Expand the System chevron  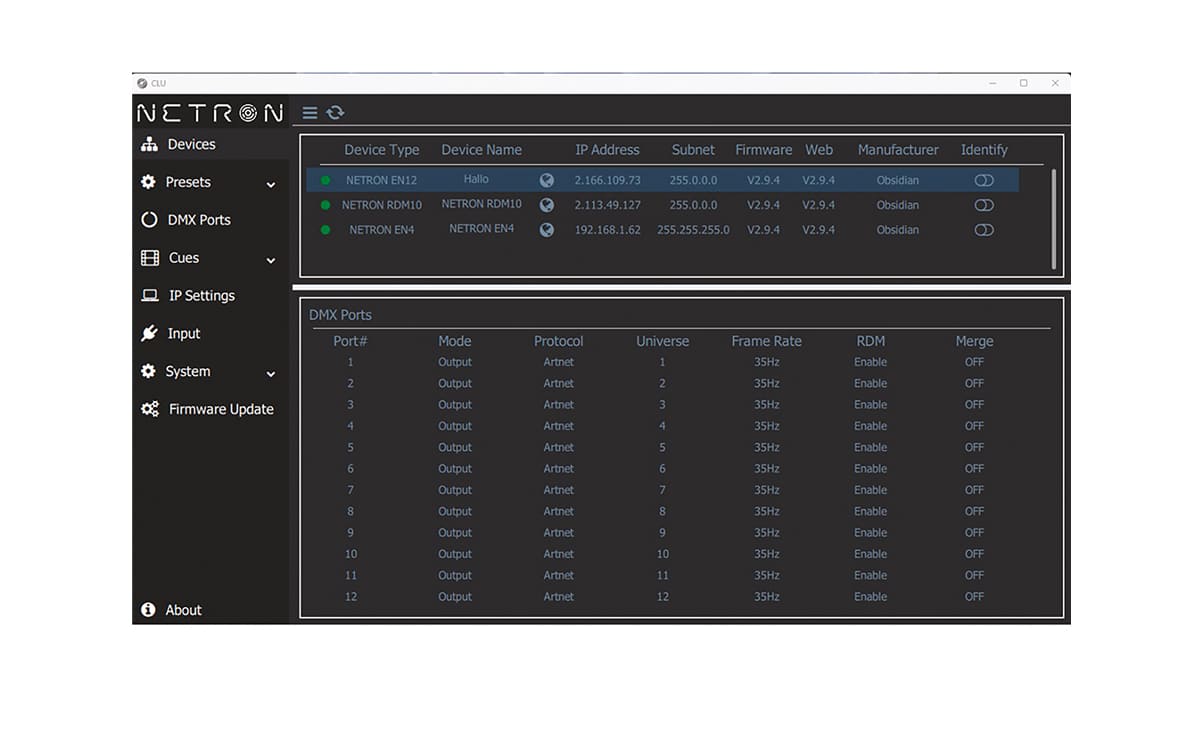[x=270, y=374]
